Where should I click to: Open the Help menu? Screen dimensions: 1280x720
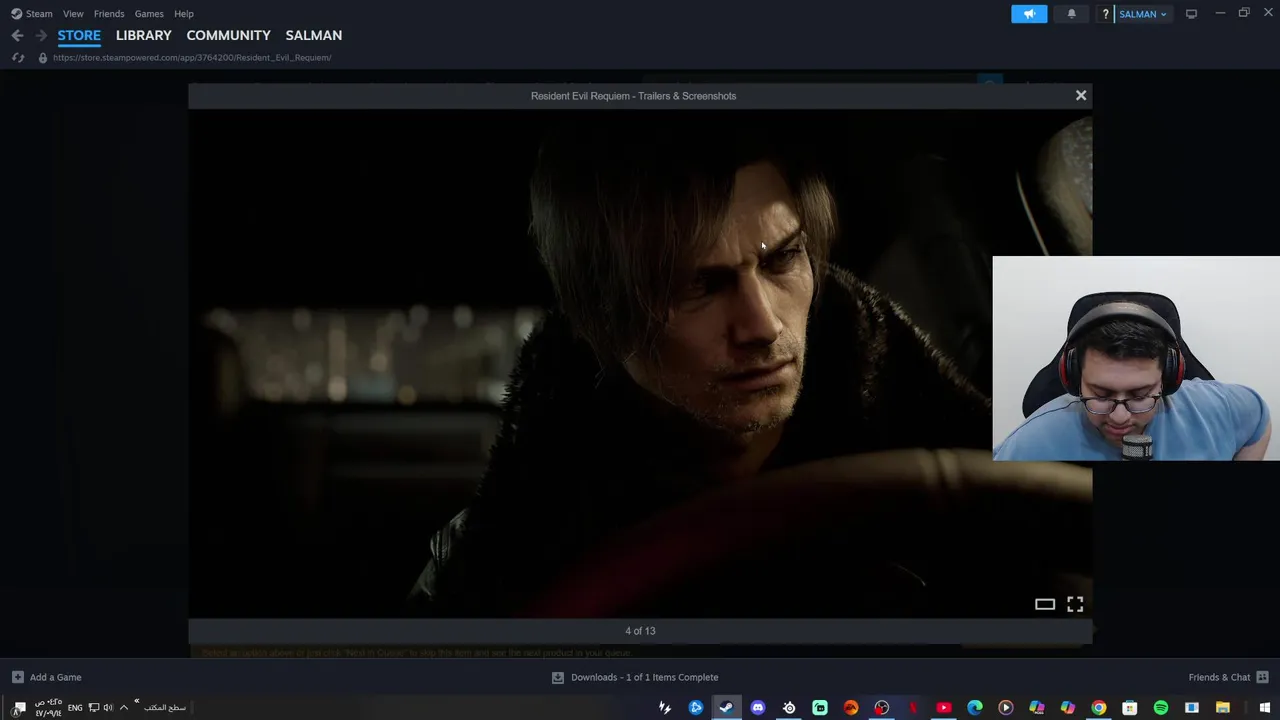184,14
